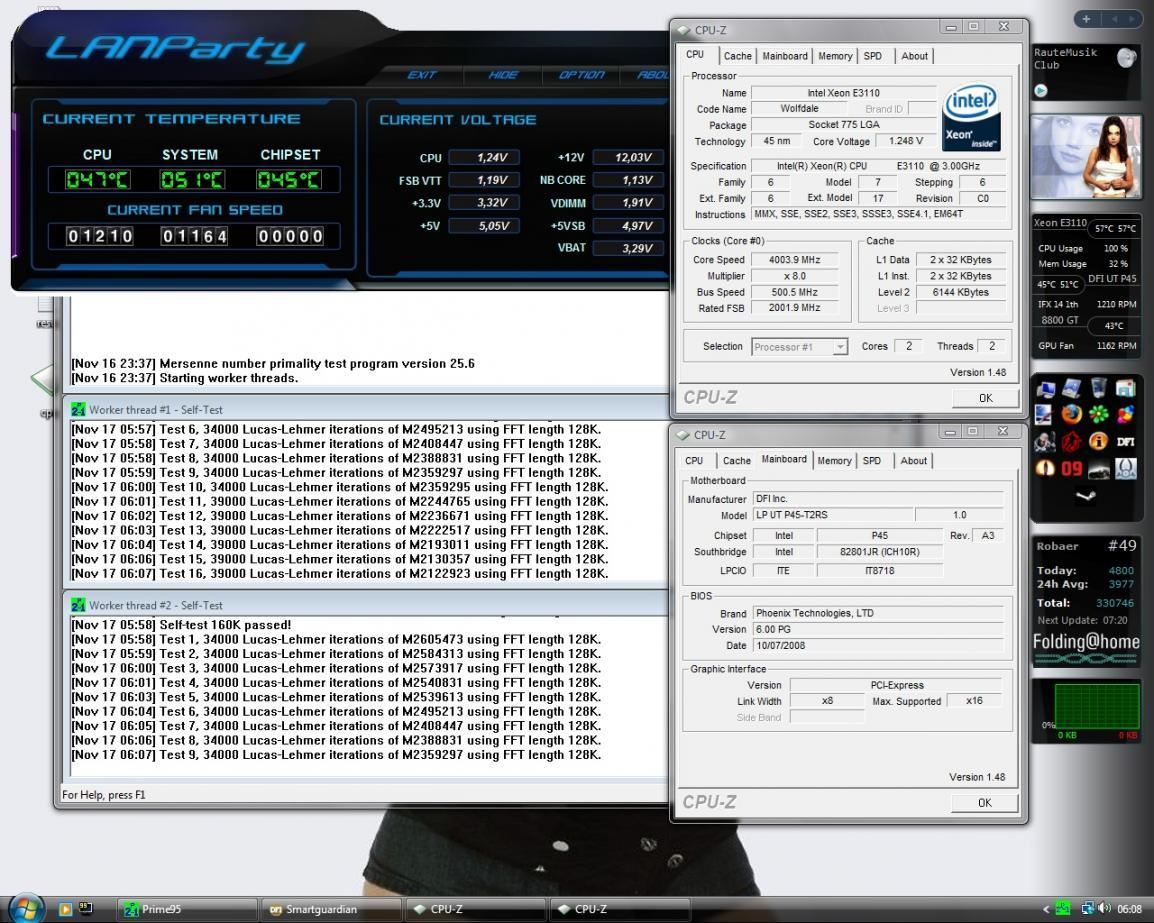Screen dimensions: 1154x923
Task: Click the Core Speed value 4003.9 MHz
Action: (794, 260)
